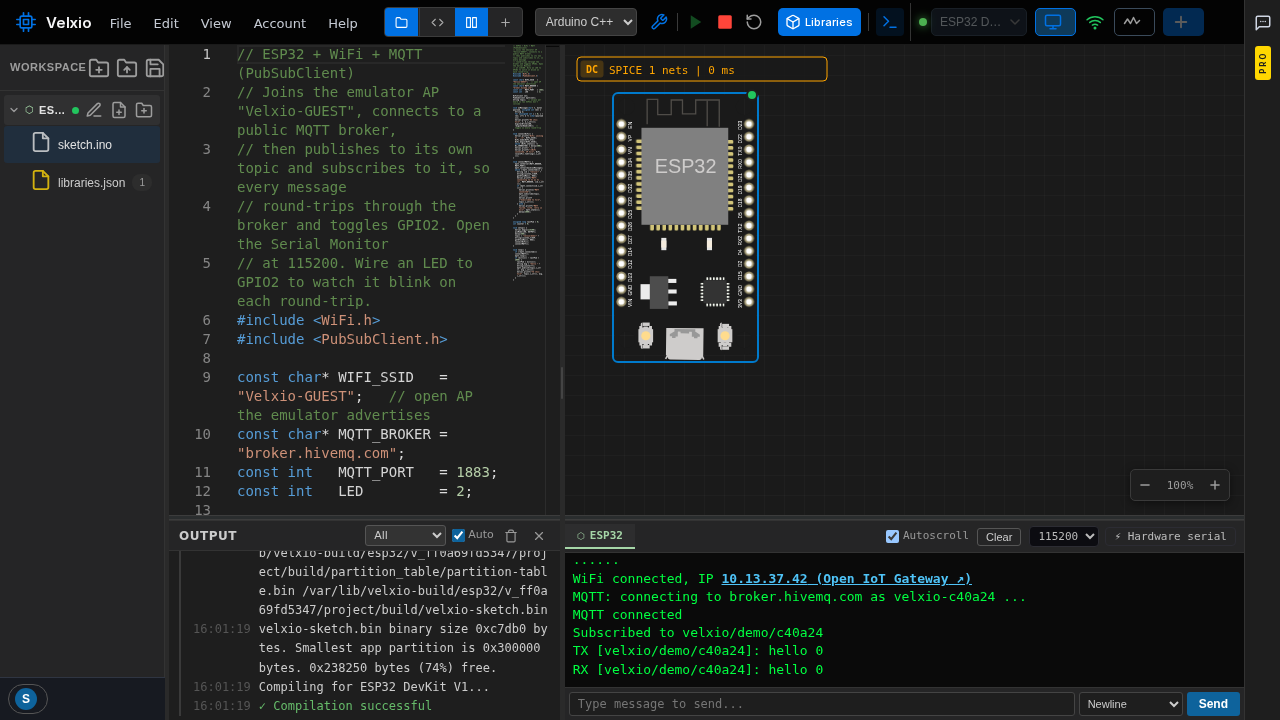1280x720 pixels.
Task: Open the Output filter All dropdown
Action: coord(405,536)
